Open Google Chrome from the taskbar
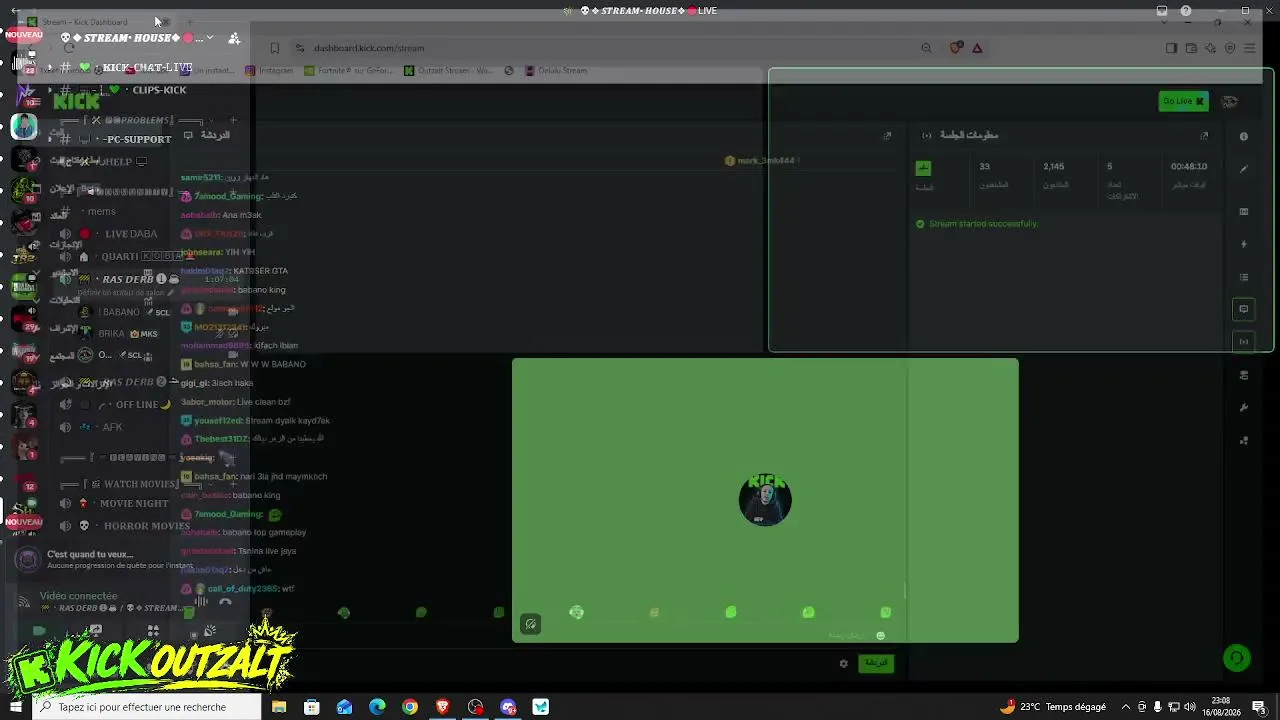This screenshot has height=720, width=1280. 410,707
